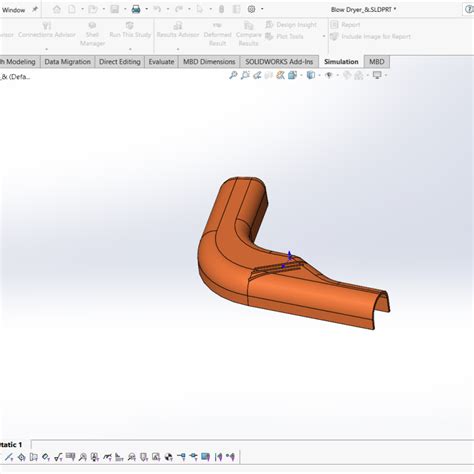Click the quartered-circle icon in bottom toolbar
The image size is (474, 474).
pyautogui.click(x=169, y=457)
